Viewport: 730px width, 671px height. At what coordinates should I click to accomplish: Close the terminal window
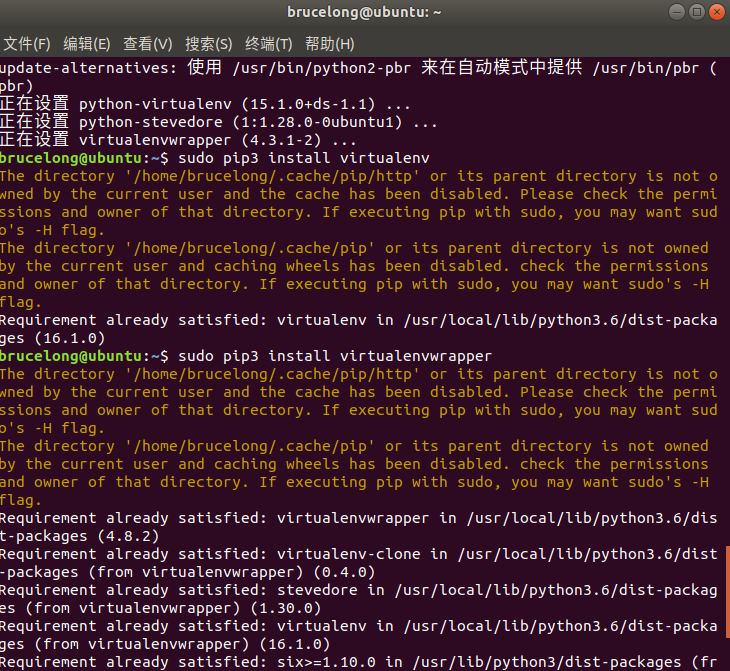click(x=717, y=12)
